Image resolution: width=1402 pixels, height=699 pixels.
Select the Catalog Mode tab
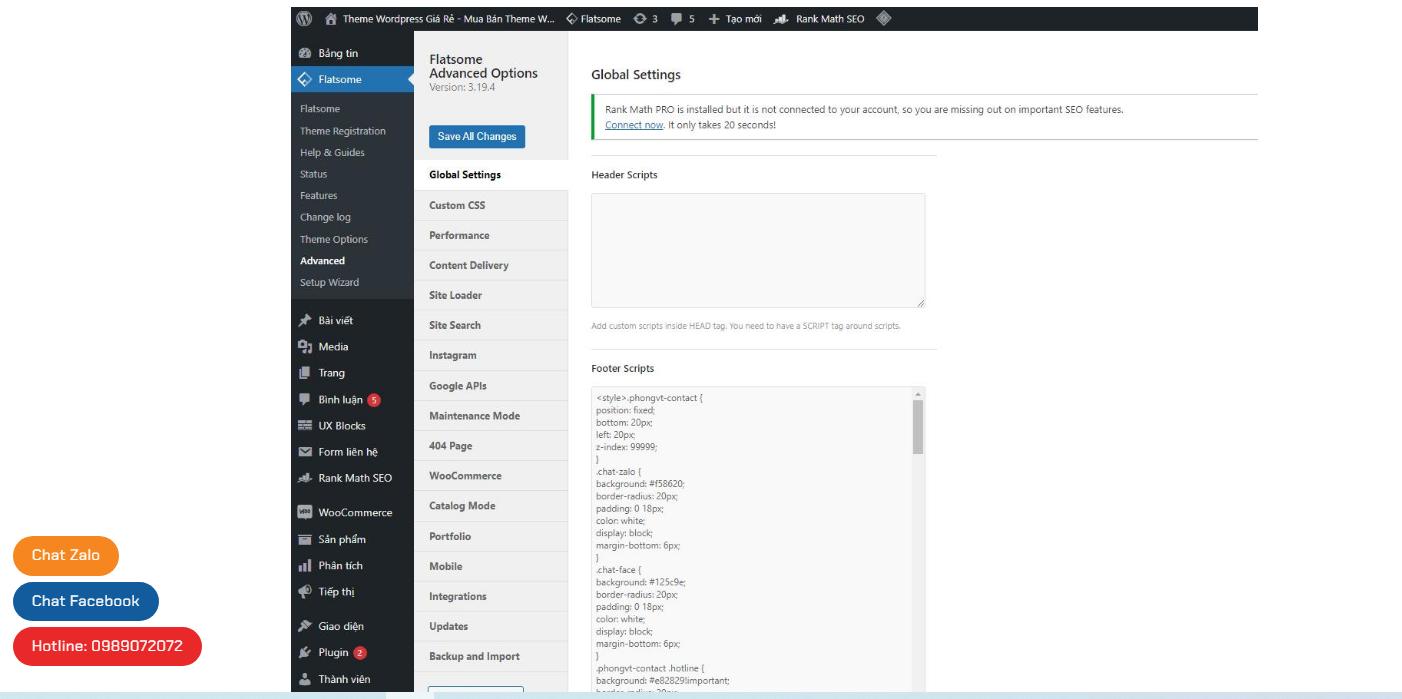[491, 506]
